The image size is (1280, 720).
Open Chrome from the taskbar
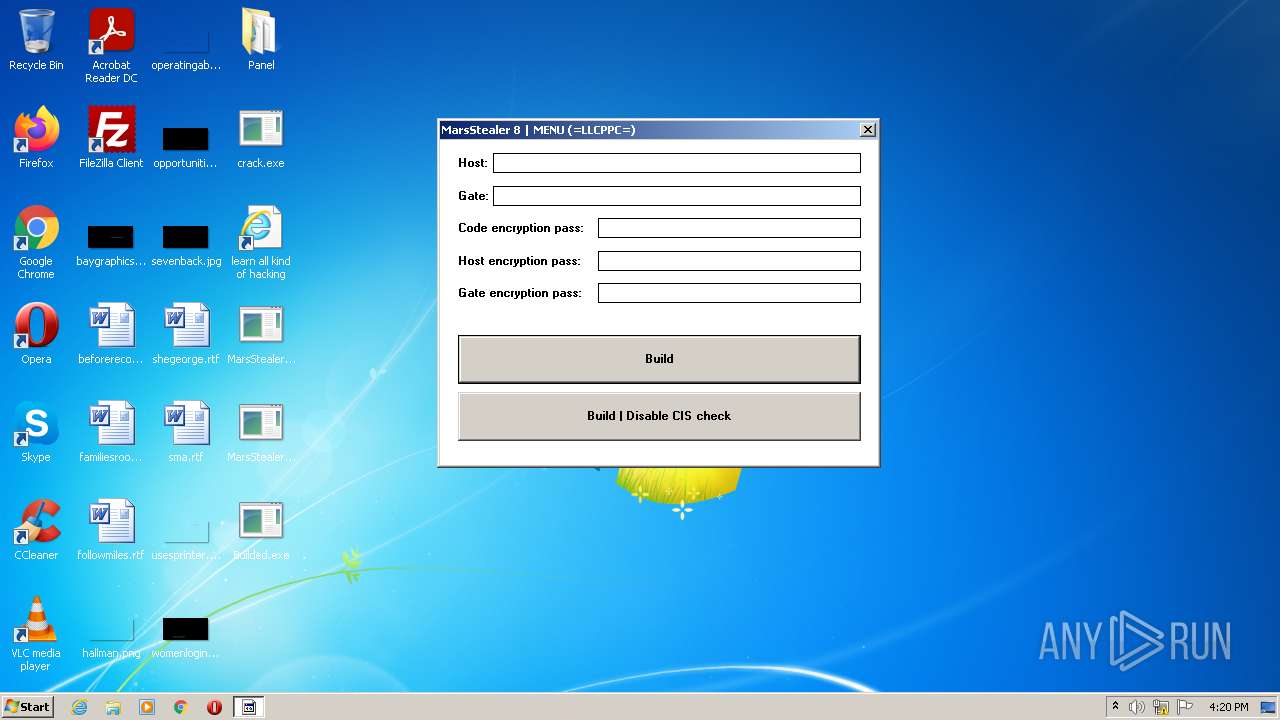click(181, 707)
